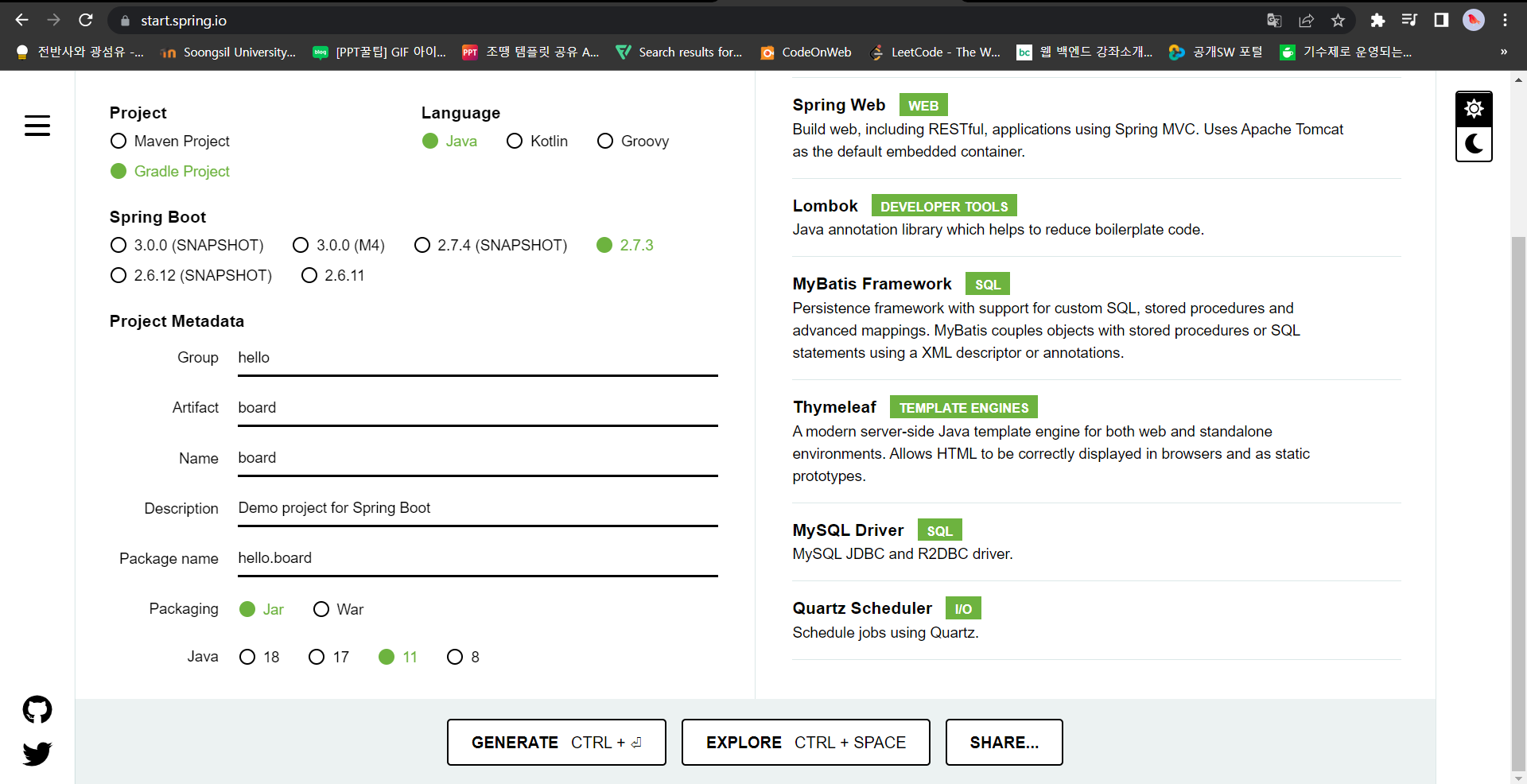Bookmark page with star icon
Viewport: 1527px width, 784px height.
(x=1338, y=21)
